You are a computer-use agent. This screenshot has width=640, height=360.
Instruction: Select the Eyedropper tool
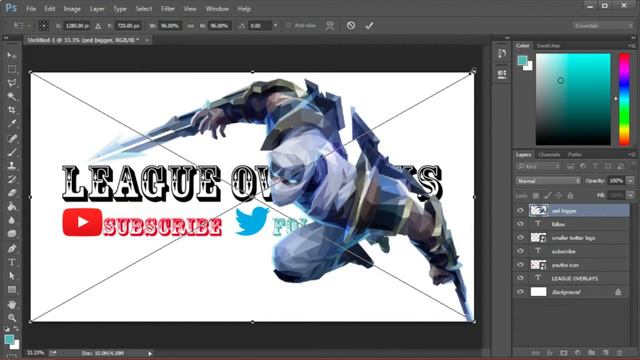point(12,123)
